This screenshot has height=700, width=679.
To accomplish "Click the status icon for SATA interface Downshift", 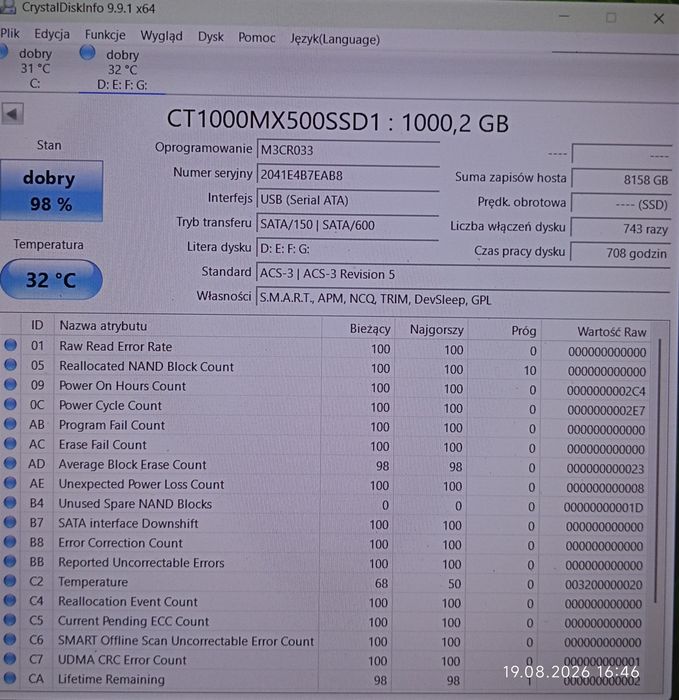I will tap(10, 522).
